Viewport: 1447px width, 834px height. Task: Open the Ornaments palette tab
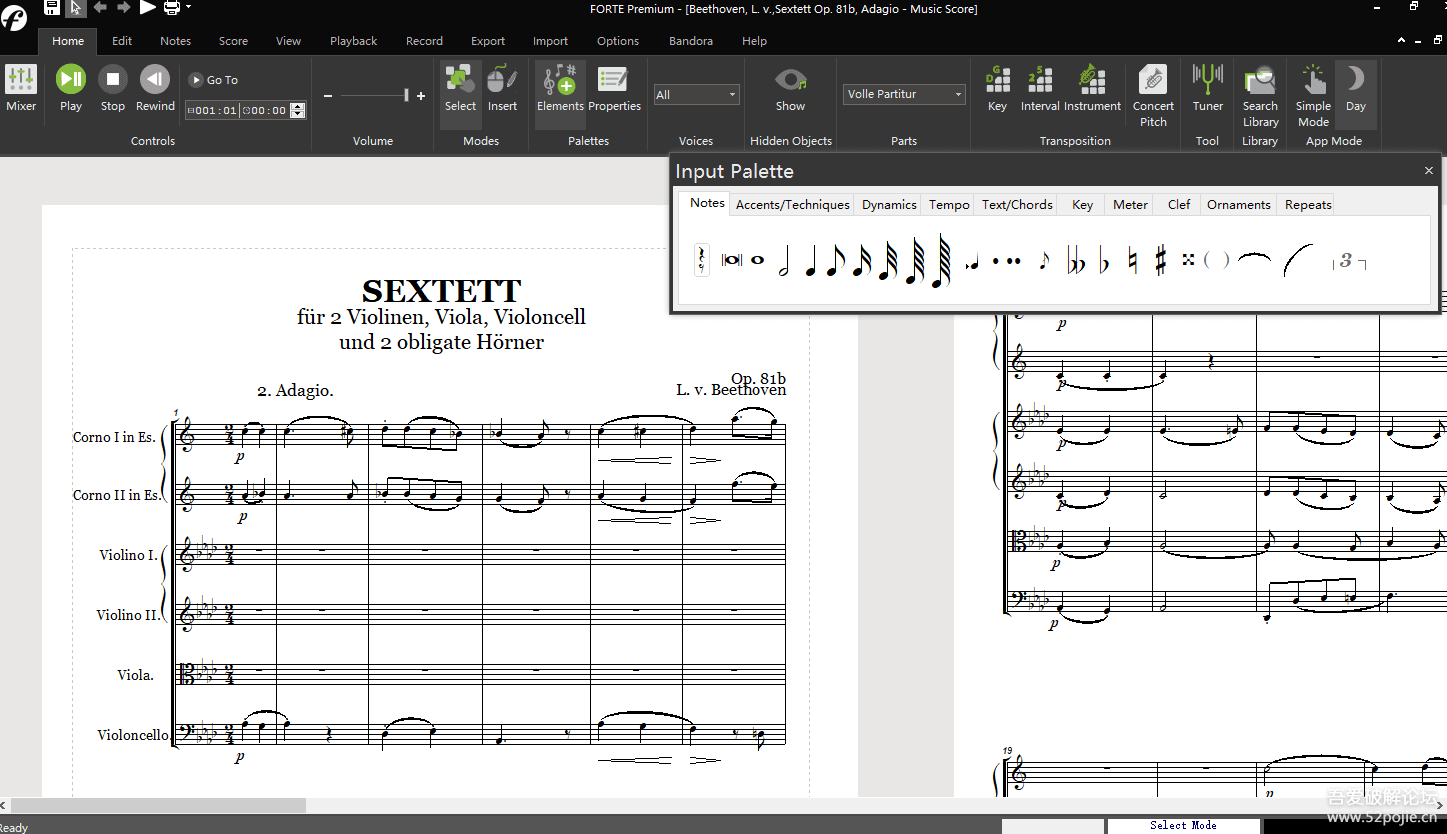[1238, 204]
